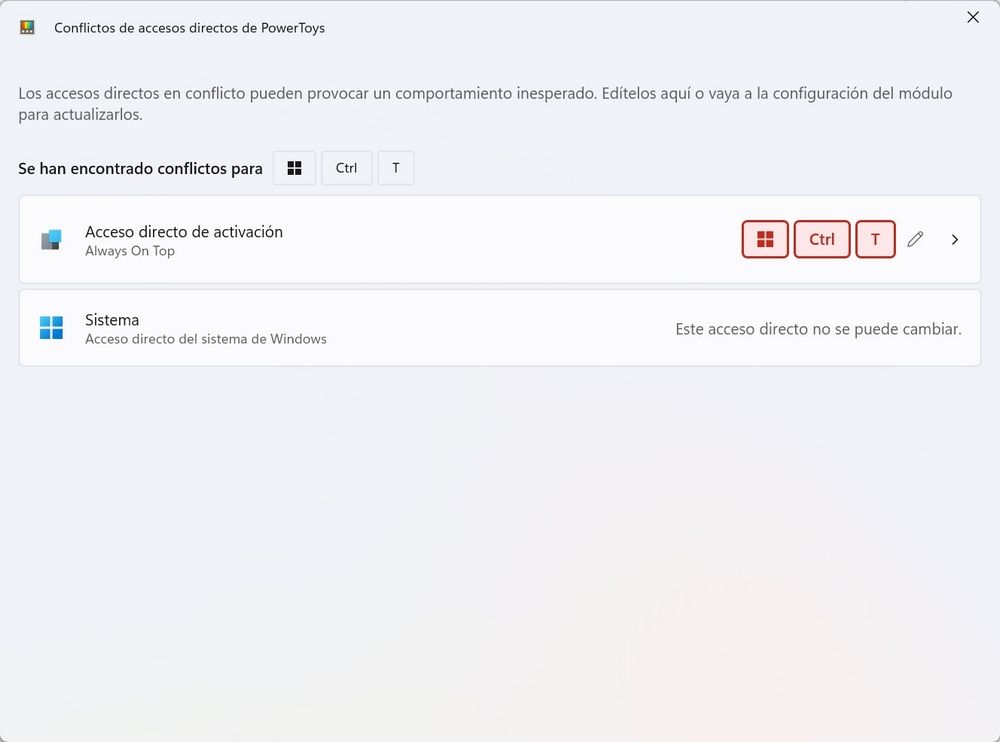1000x742 pixels.
Task: Click the red Windows key chip
Action: 765,239
